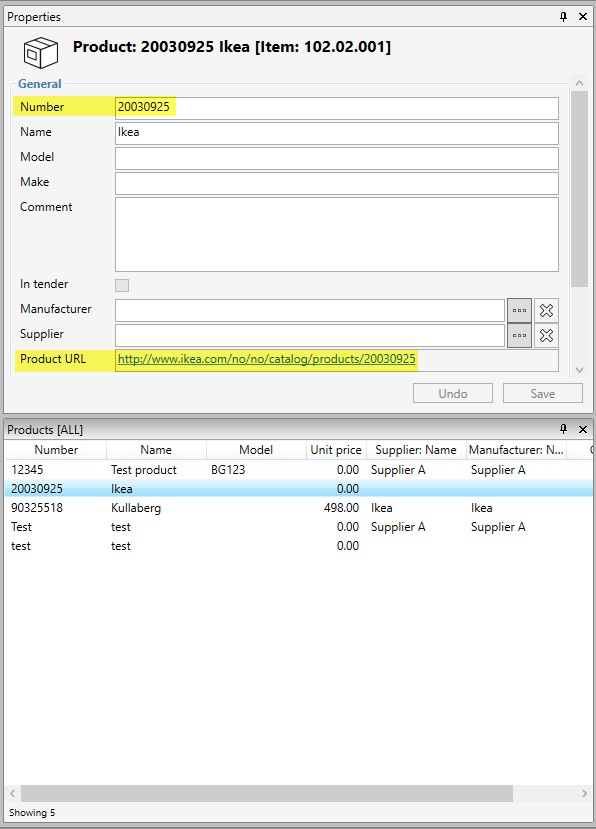This screenshot has width=596, height=829.
Task: Click the Properties scroll down arrow
Action: [580, 370]
